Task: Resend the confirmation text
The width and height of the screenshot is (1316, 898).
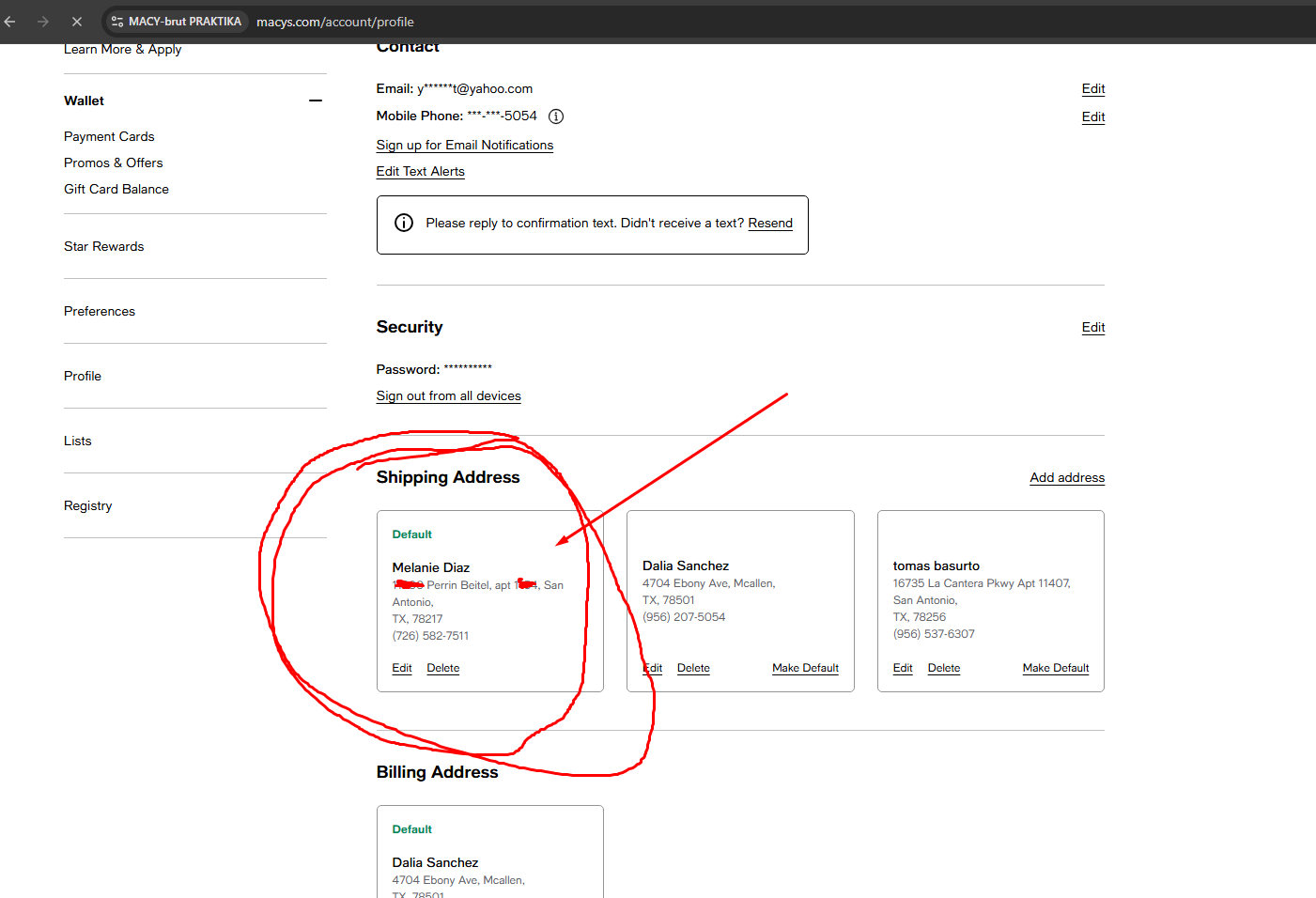Action: 770,223
